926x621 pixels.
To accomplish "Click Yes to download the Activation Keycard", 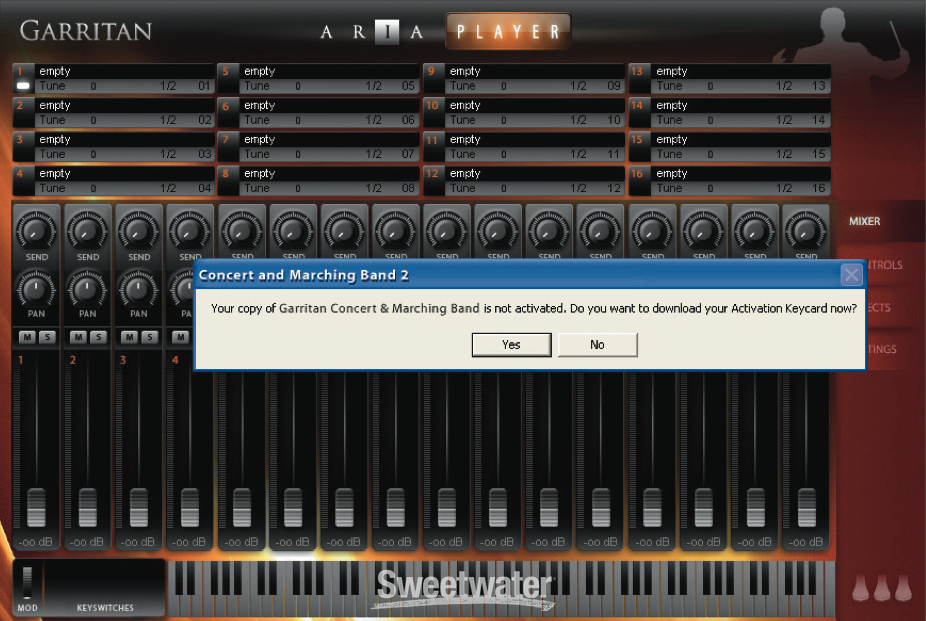I will point(511,344).
